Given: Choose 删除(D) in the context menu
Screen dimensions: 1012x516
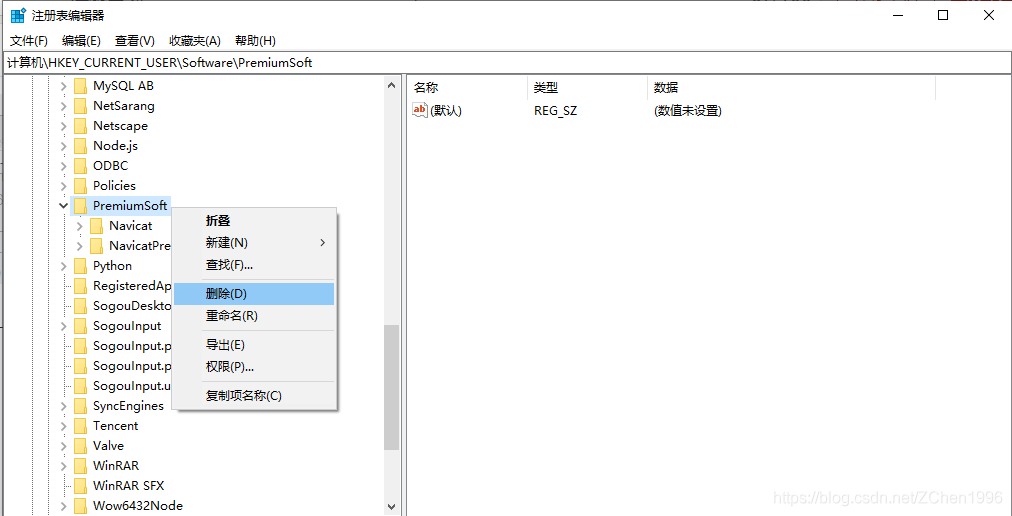Looking at the screenshot, I should [254, 294].
